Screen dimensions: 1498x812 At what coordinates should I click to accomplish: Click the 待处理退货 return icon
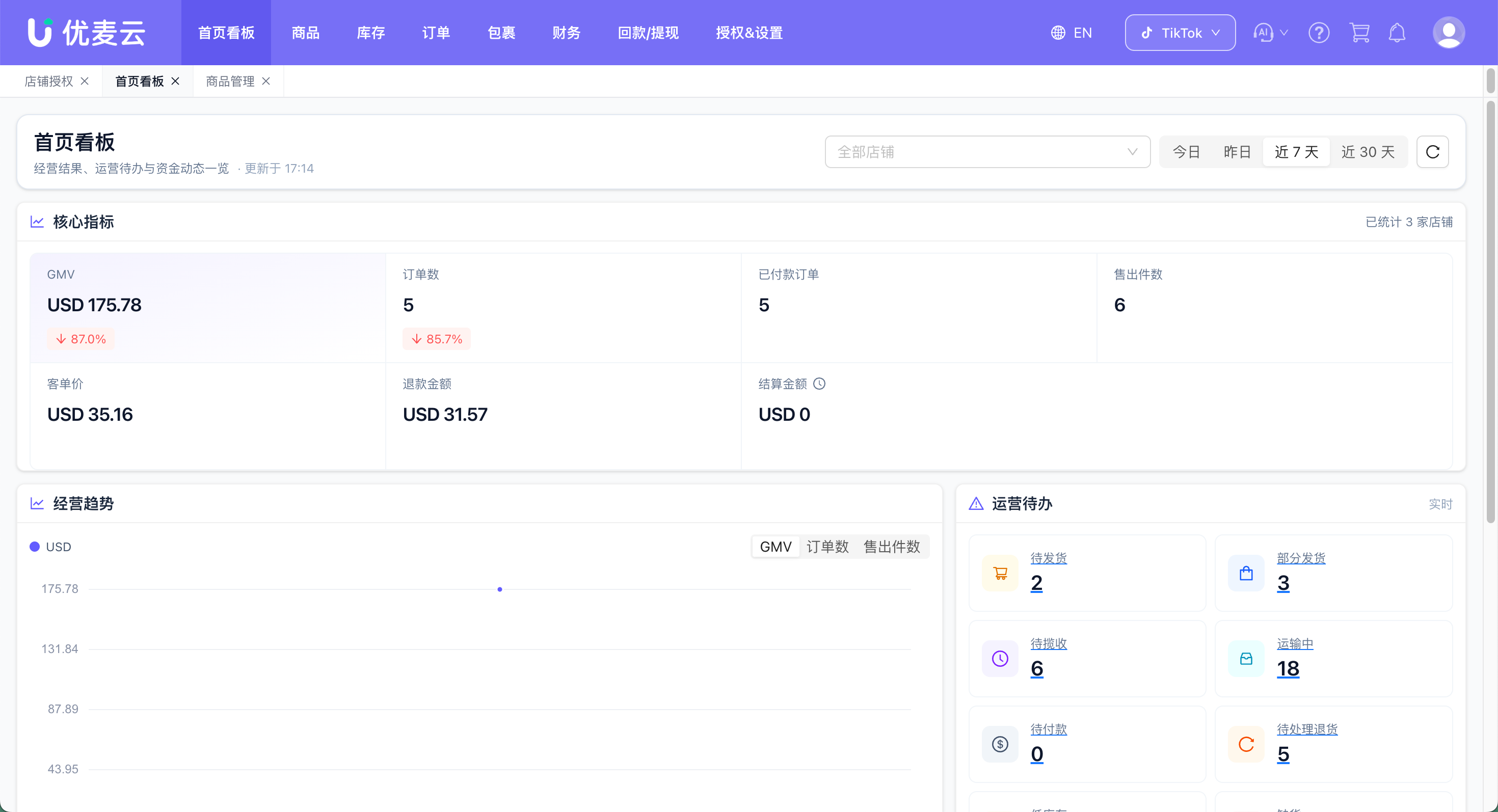click(1246, 744)
